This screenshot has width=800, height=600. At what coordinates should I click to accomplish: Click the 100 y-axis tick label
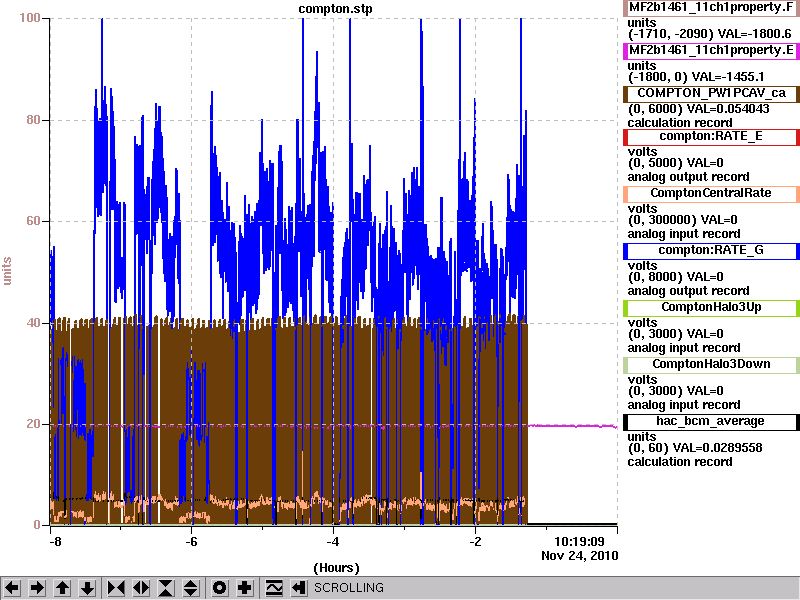[x=30, y=18]
